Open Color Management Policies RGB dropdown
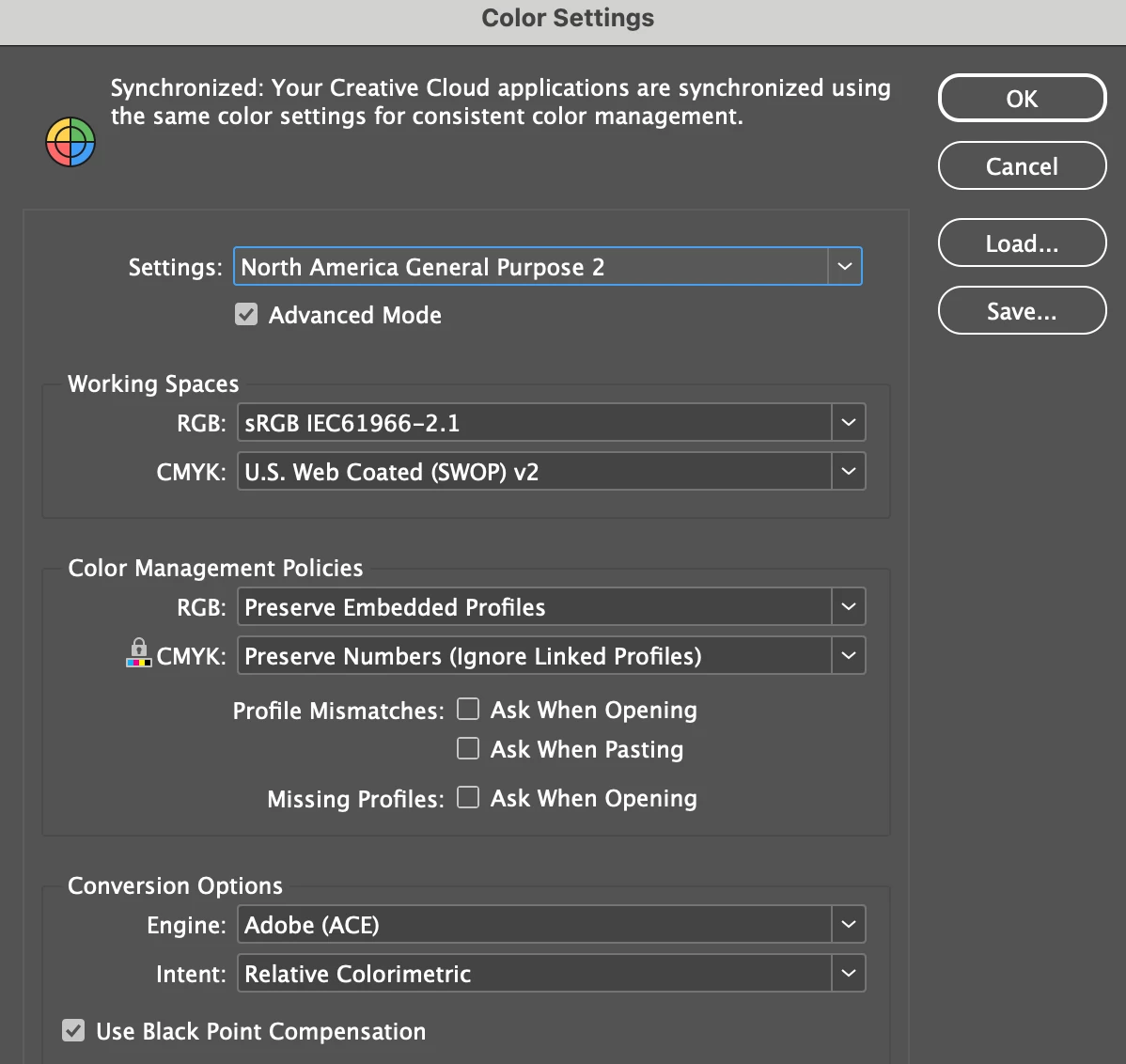1126x1064 pixels. coord(551,606)
